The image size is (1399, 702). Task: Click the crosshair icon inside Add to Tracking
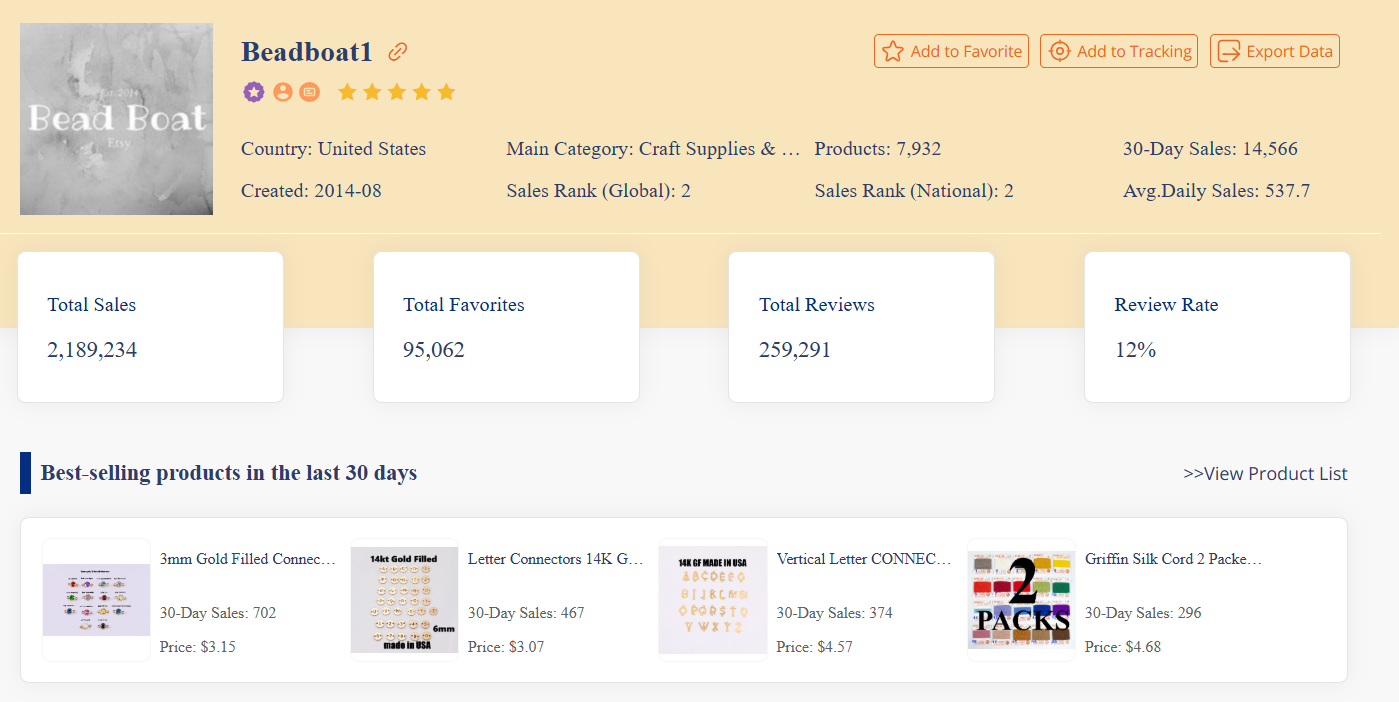1058,50
